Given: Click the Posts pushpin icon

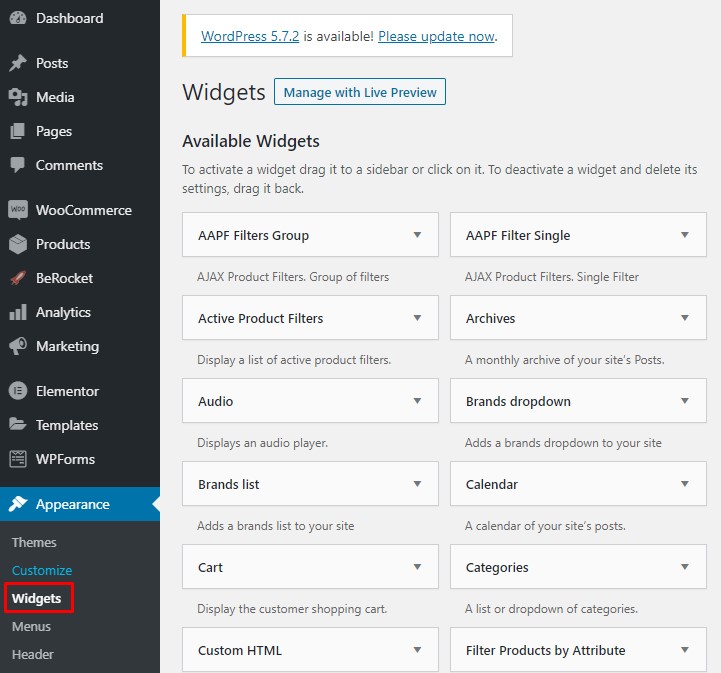Looking at the screenshot, I should pyautogui.click(x=18, y=63).
